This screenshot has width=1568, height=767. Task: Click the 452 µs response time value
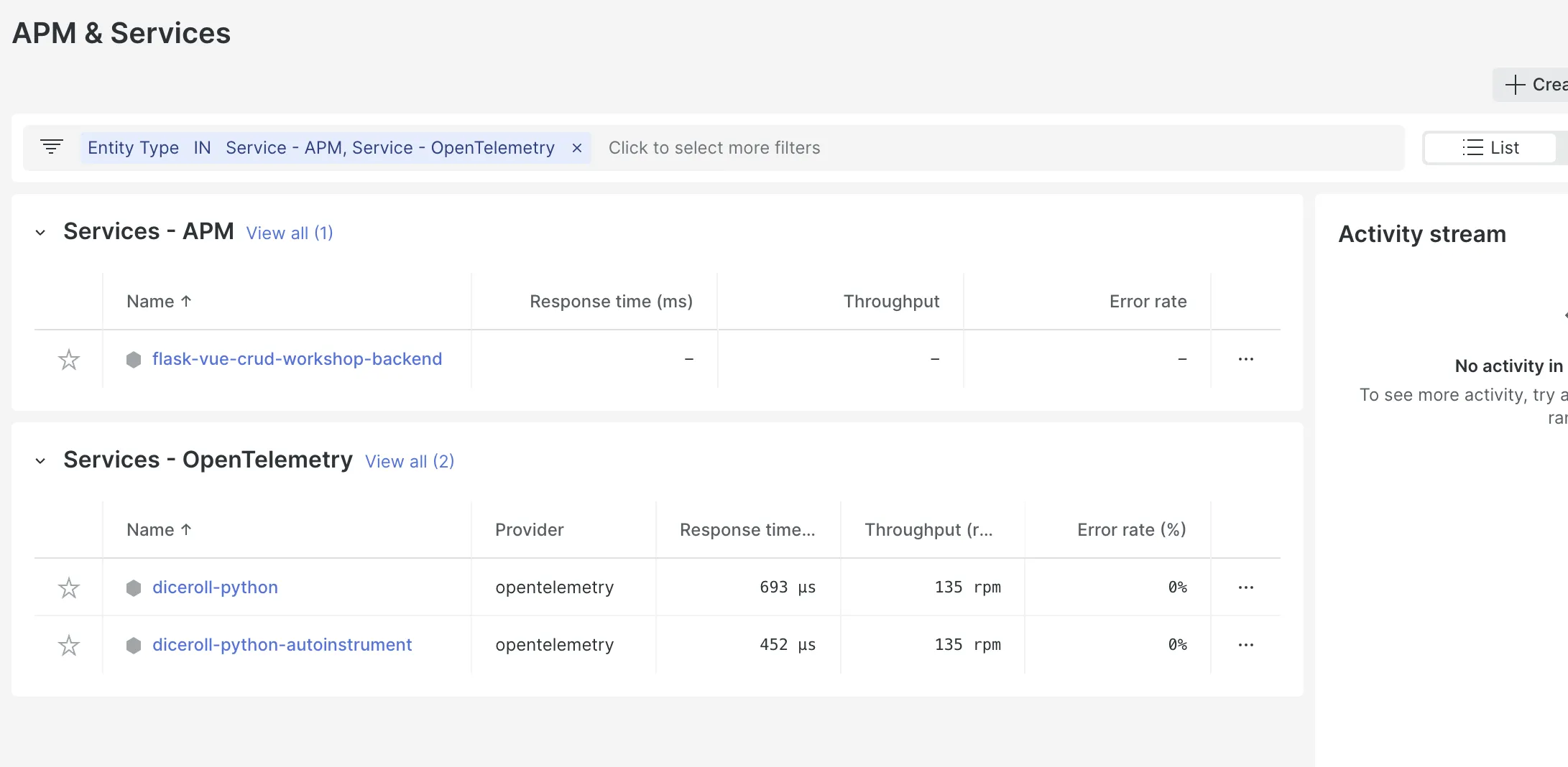tap(788, 645)
